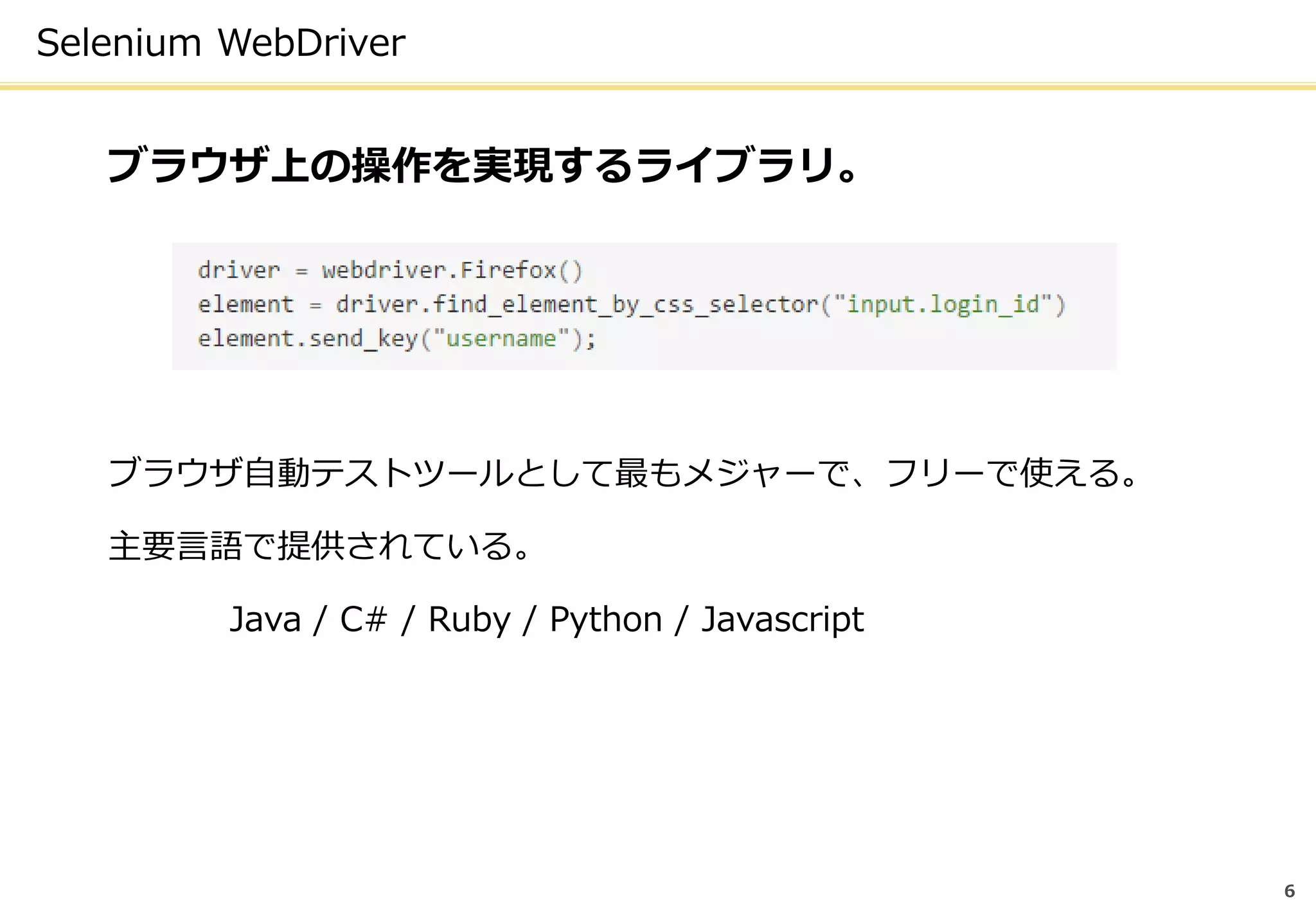Click C# in the language list
The image size is (1316, 911).
pyautogui.click(x=363, y=619)
